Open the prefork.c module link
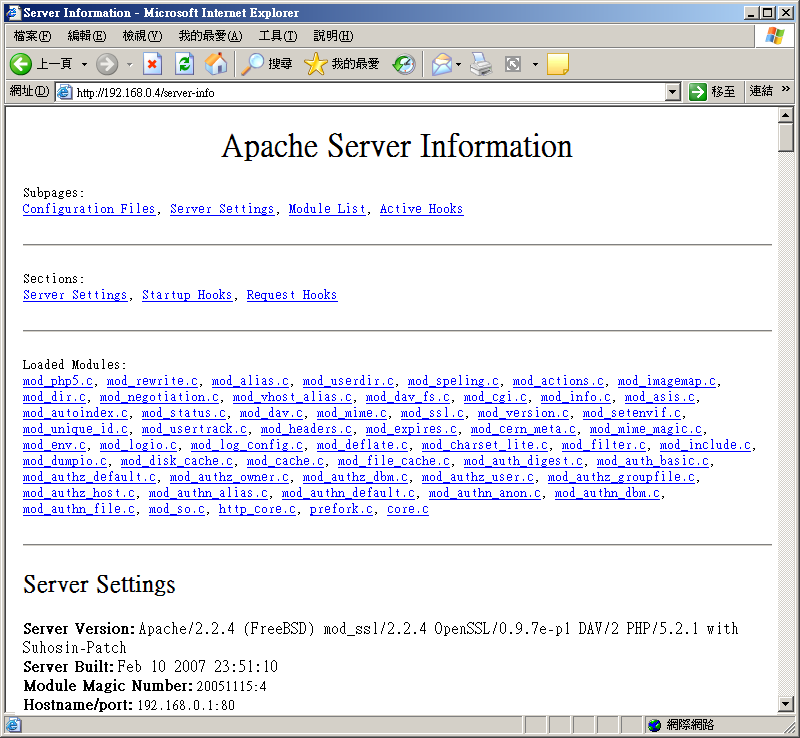Viewport: 800px width, 738px height. tap(341, 509)
